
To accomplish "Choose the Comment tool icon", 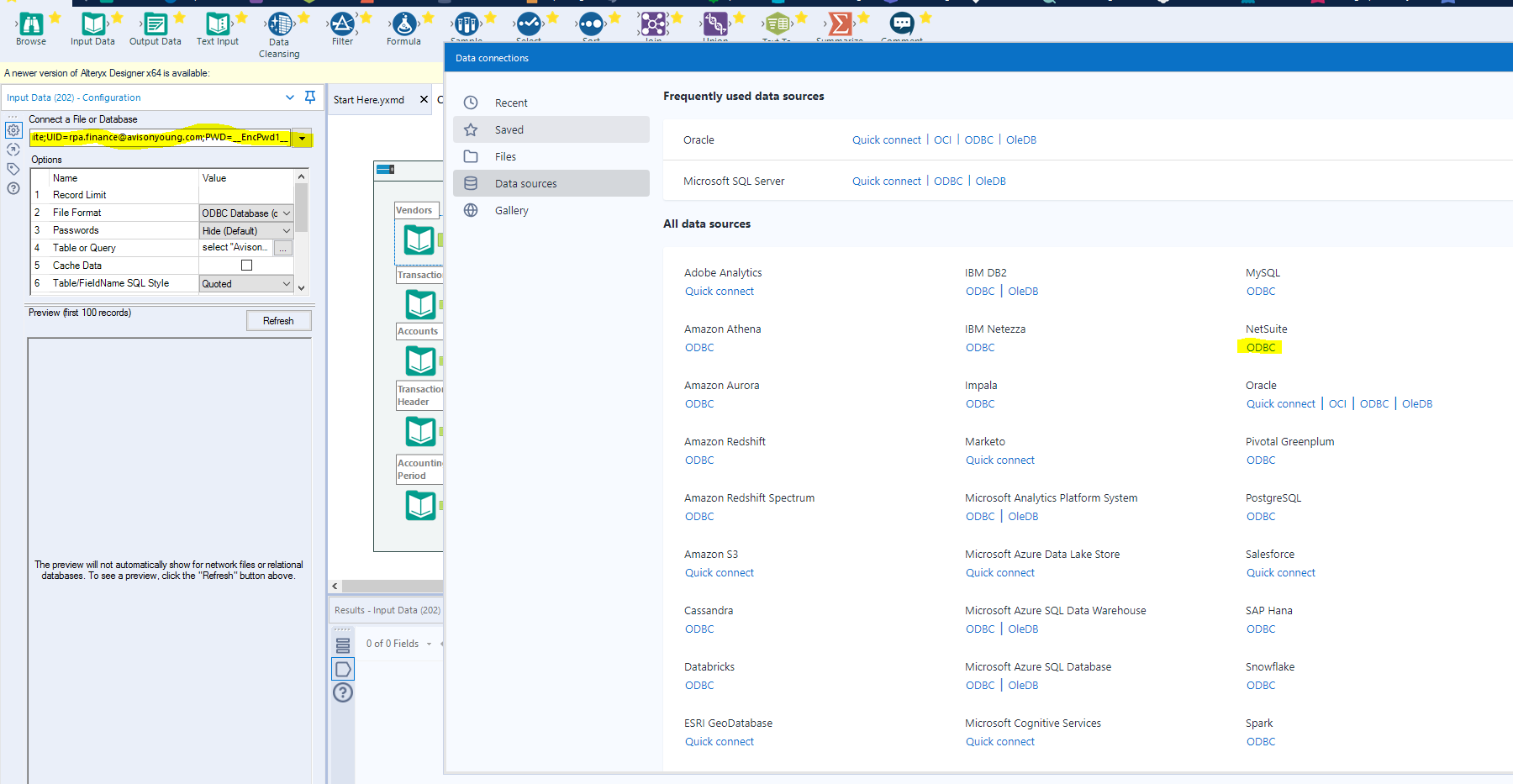I will click(902, 24).
